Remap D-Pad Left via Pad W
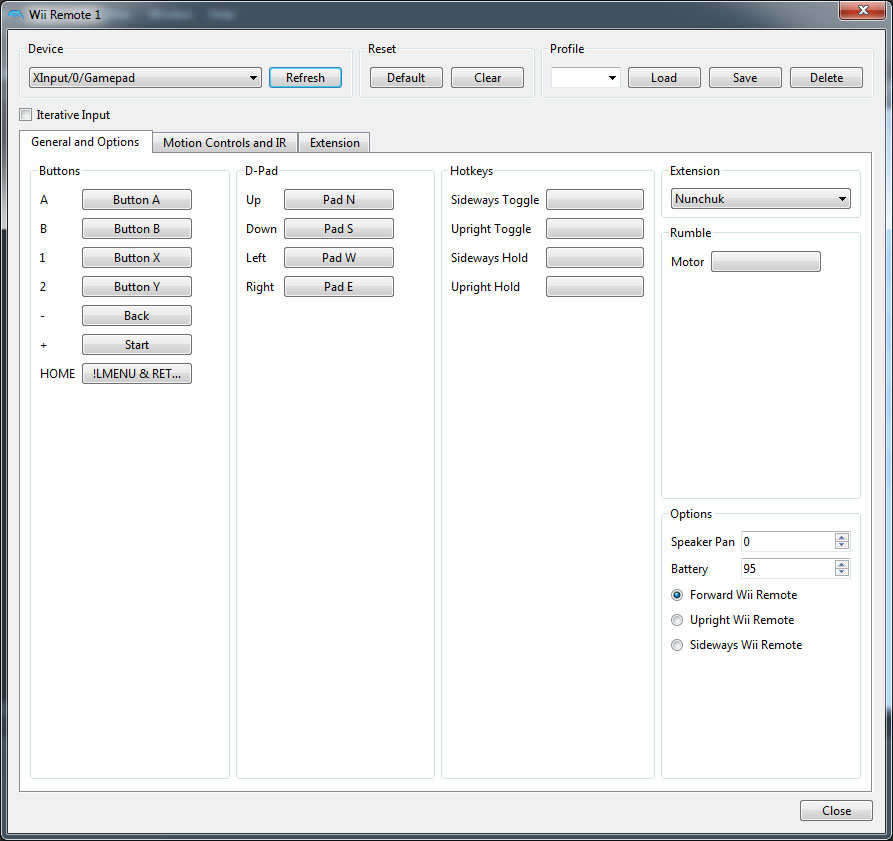The height and width of the screenshot is (841, 893). 339,258
